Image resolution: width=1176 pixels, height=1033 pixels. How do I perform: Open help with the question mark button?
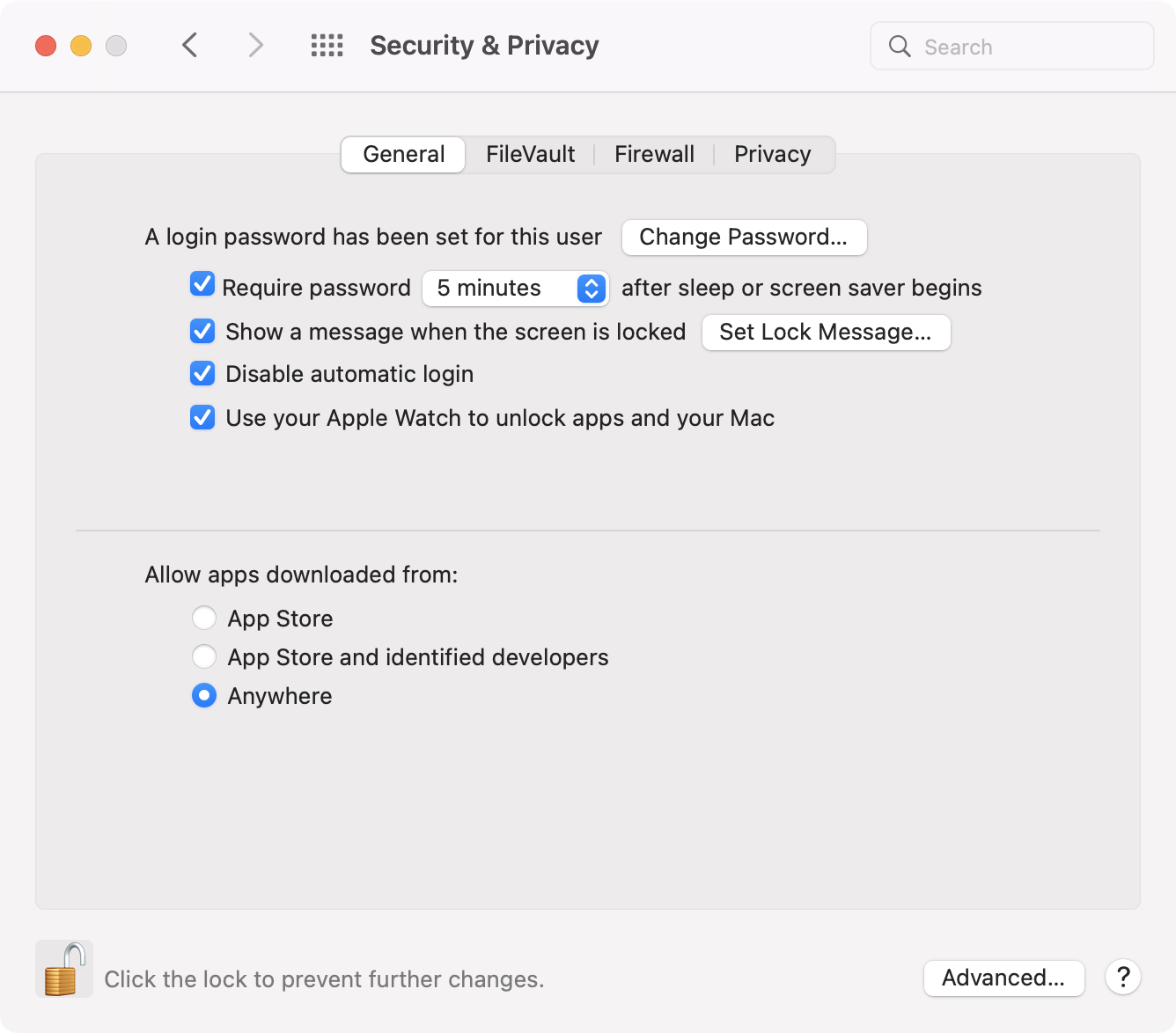point(1123,977)
